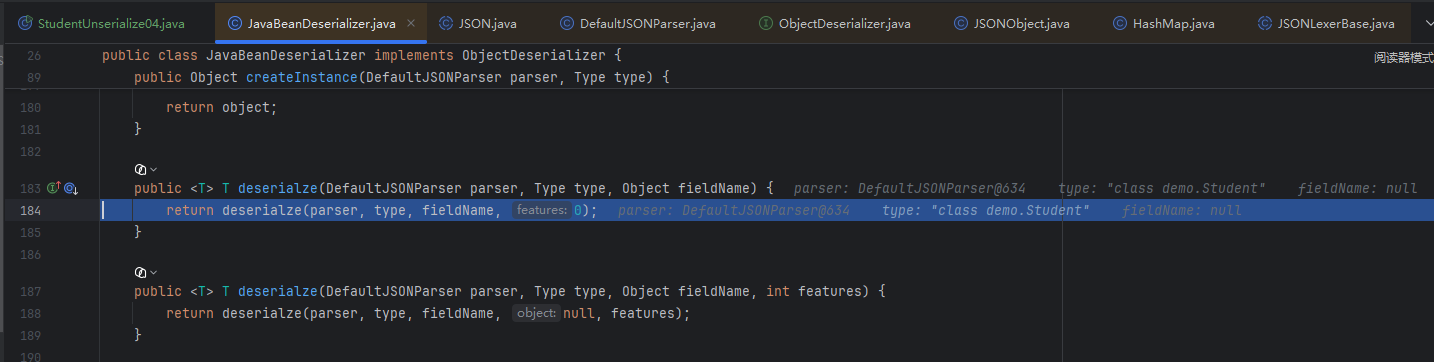Click the class icon on HashMap.java tab
This screenshot has width=1434, height=362.
[x=1120, y=23]
